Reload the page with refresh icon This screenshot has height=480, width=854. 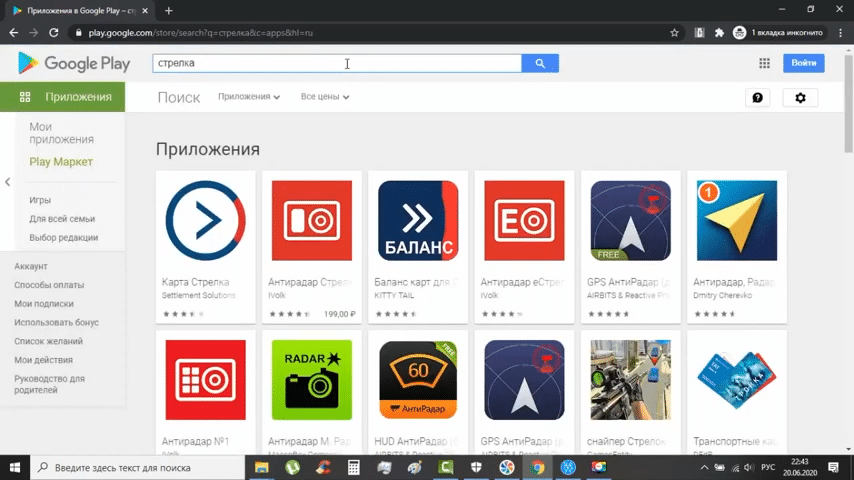pos(53,33)
